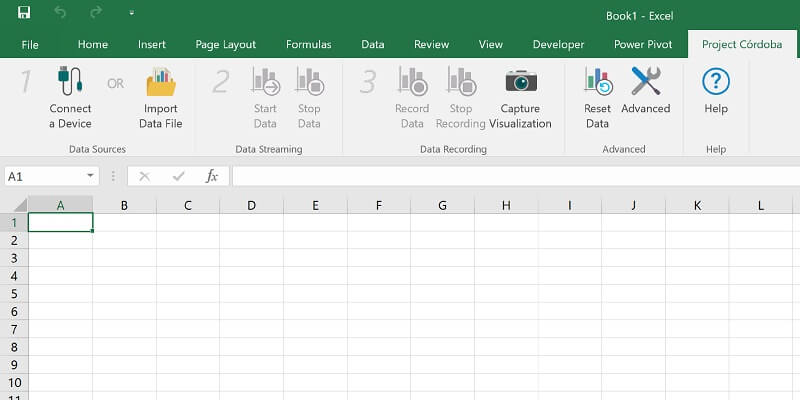Click the Redo arrow icon
Viewport: 800px width, 400px height.
pyautogui.click(x=96, y=13)
